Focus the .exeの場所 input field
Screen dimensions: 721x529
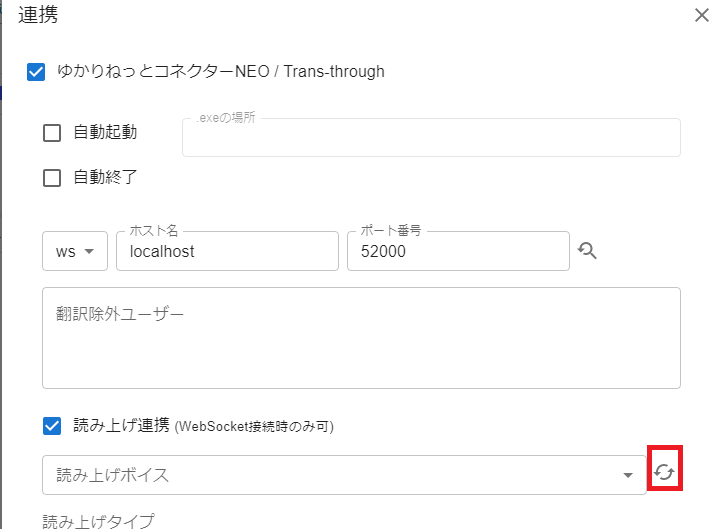431,138
